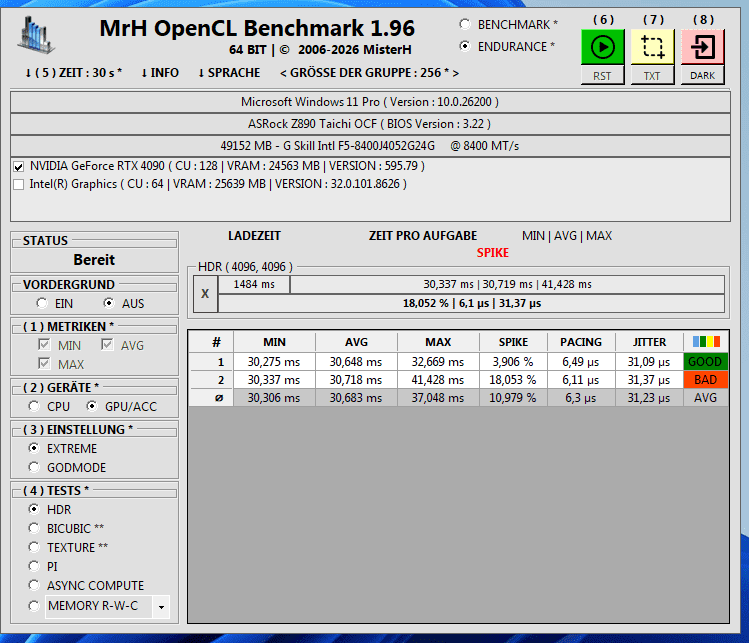Set Vordergrund to EIN
This screenshot has height=643, width=749.
42,303
